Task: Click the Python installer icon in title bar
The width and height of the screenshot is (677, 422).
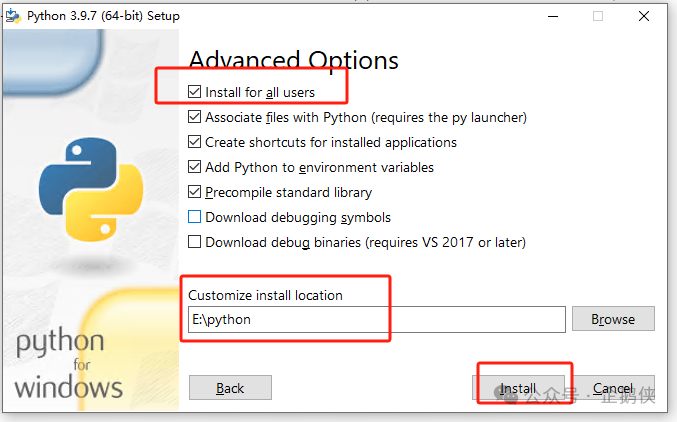Action: click(13, 16)
